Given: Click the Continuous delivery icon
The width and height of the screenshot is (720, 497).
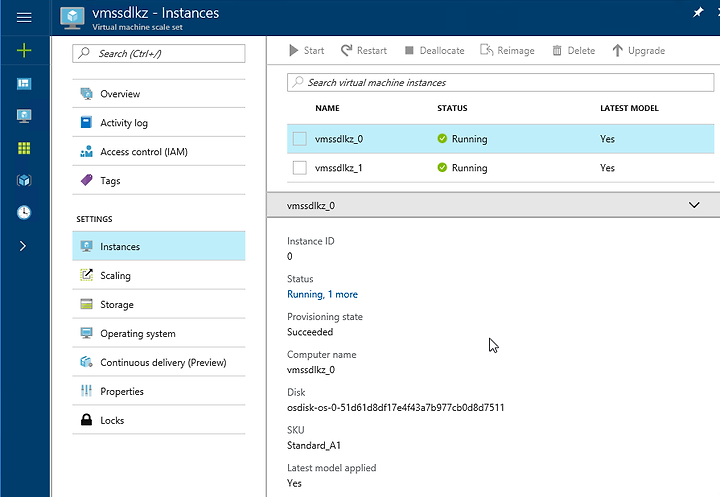Looking at the screenshot, I should (x=86, y=362).
